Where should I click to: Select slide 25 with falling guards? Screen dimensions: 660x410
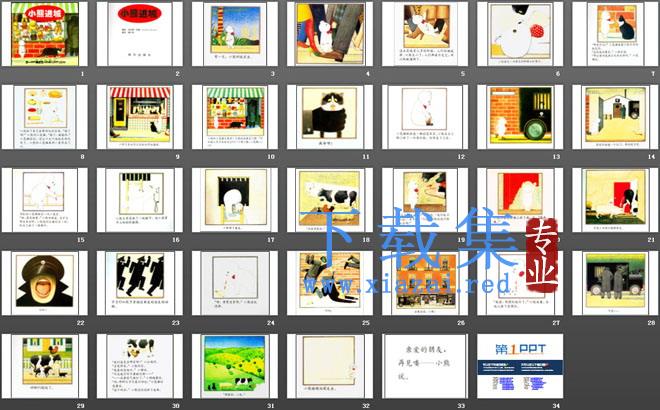click(x=330, y=283)
